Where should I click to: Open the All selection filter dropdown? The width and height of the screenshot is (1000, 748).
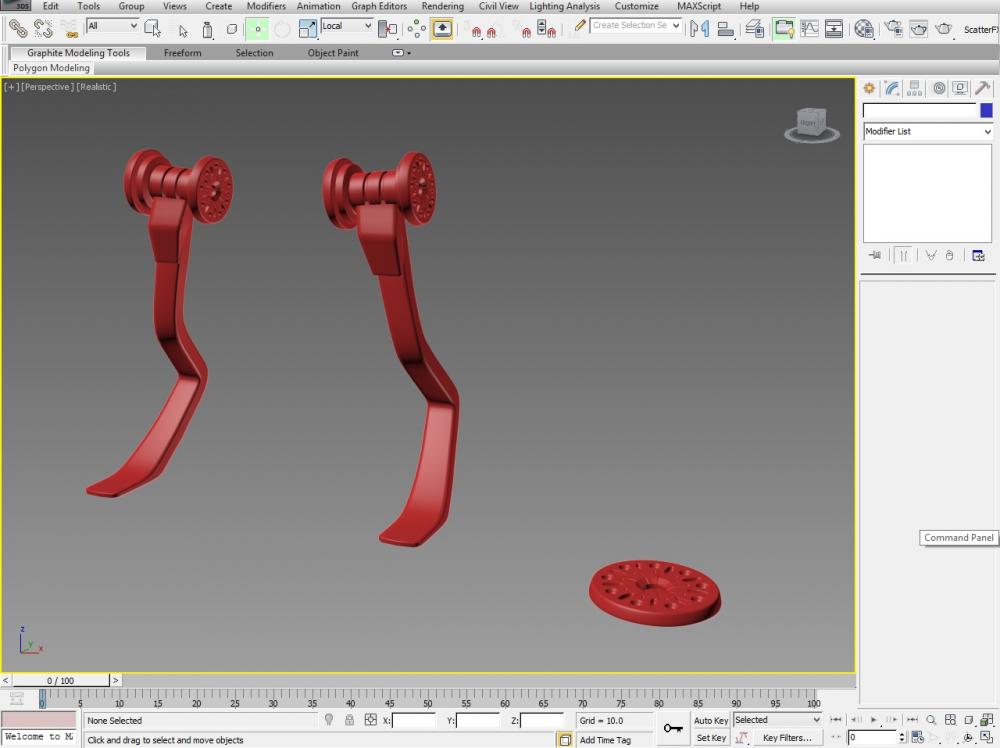(112, 26)
